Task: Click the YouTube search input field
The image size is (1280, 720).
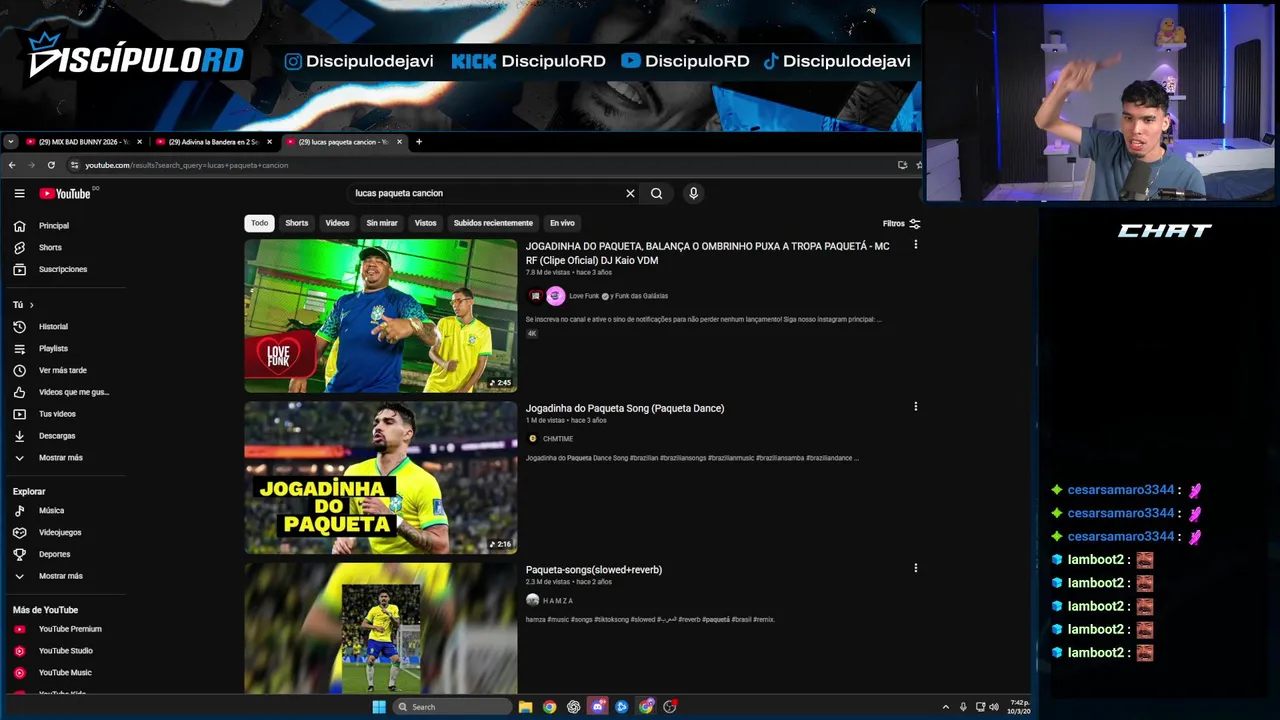Action: (x=485, y=194)
